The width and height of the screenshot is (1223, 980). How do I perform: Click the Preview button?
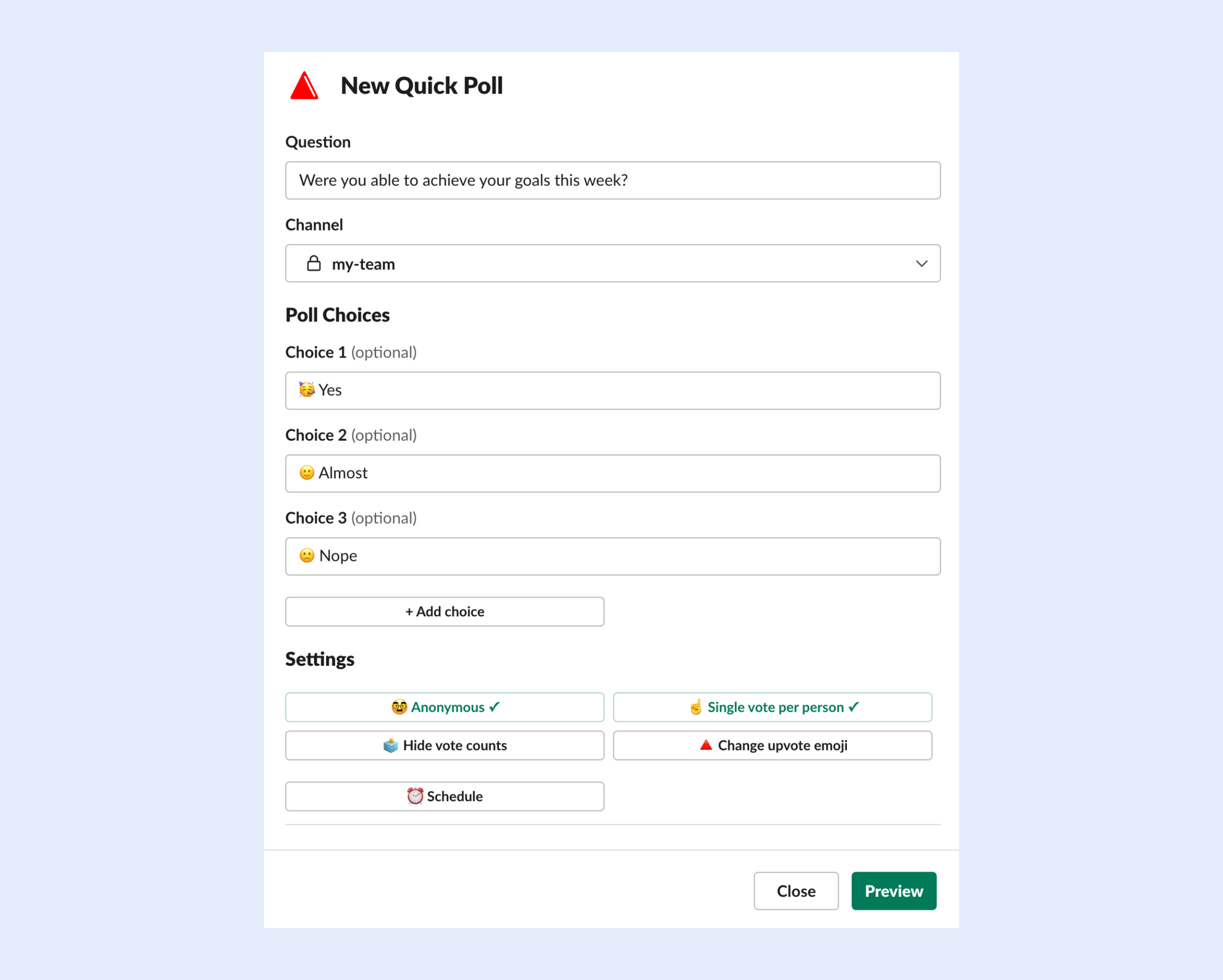[893, 891]
